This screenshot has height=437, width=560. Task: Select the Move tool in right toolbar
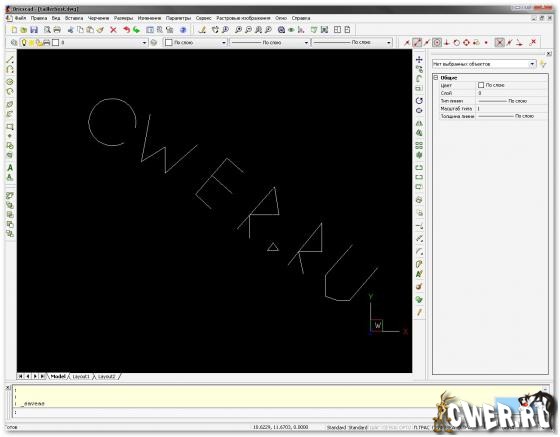(x=419, y=59)
